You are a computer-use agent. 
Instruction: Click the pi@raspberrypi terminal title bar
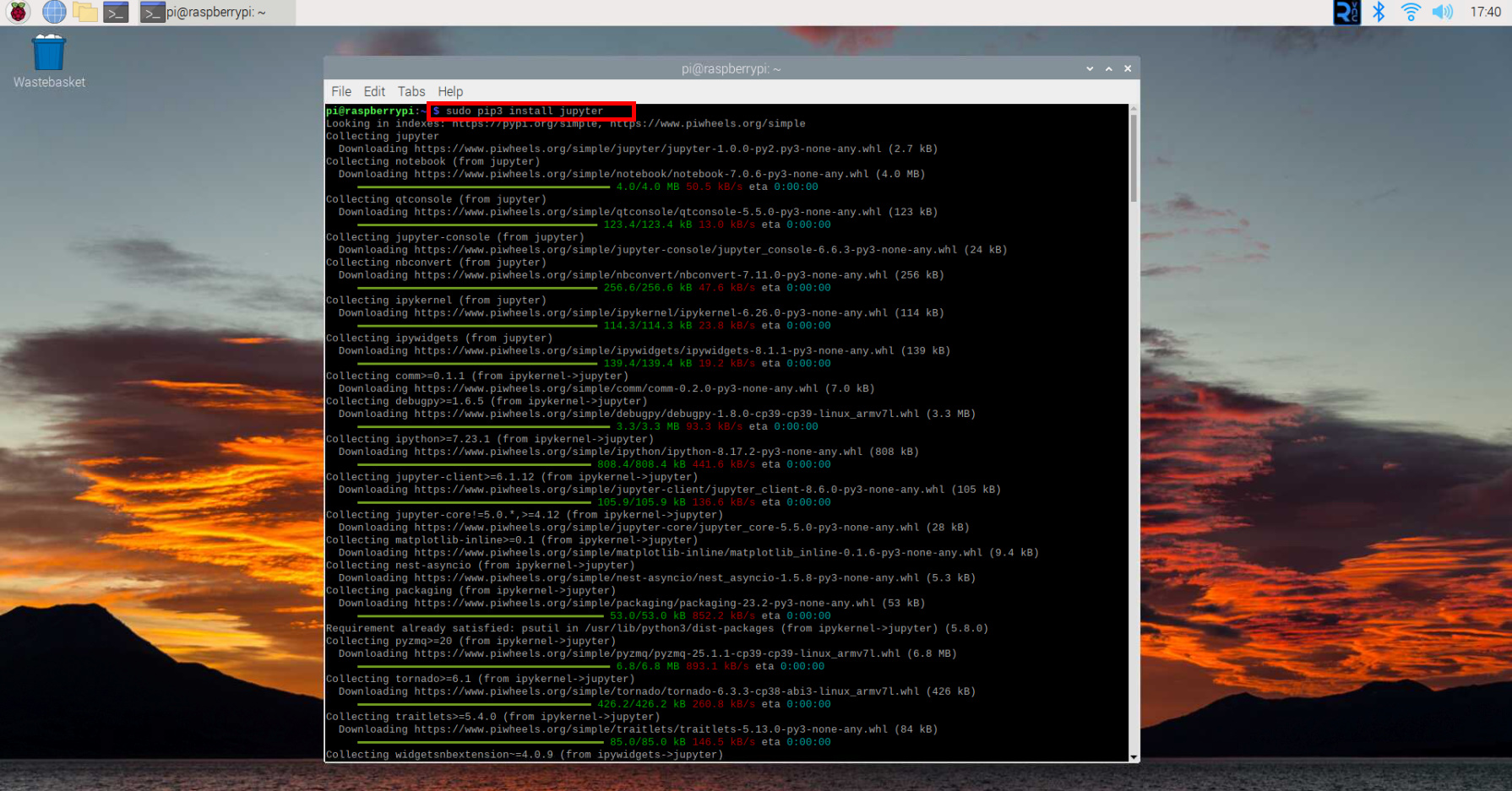pos(732,68)
